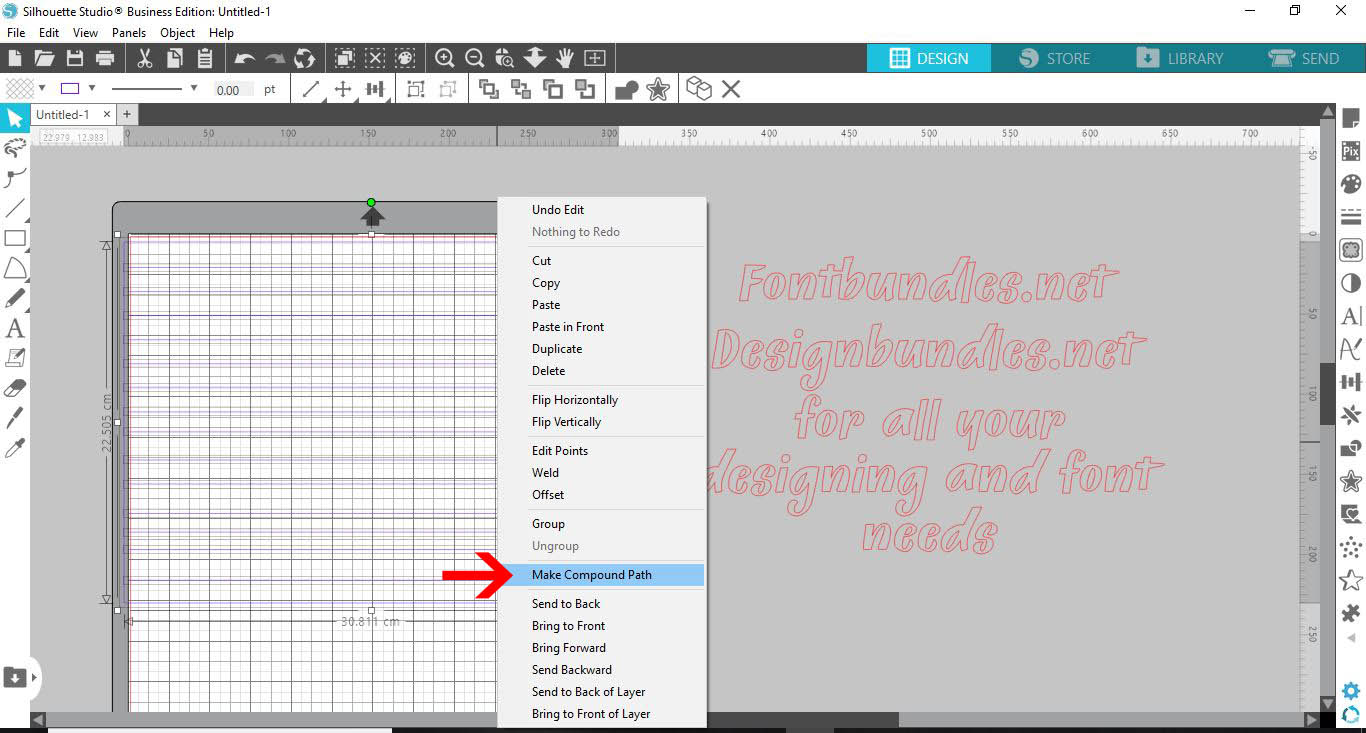Open the Library drawer icon at bottom-left
This screenshot has width=1366, height=733.
15,677
